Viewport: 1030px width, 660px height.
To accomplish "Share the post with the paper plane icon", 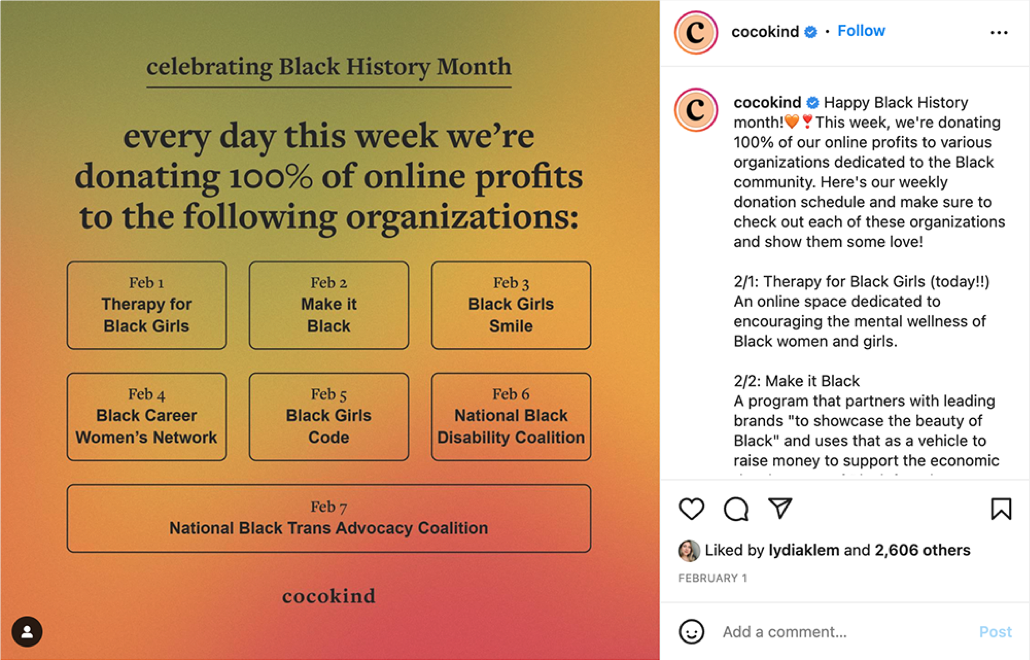I will (780, 508).
